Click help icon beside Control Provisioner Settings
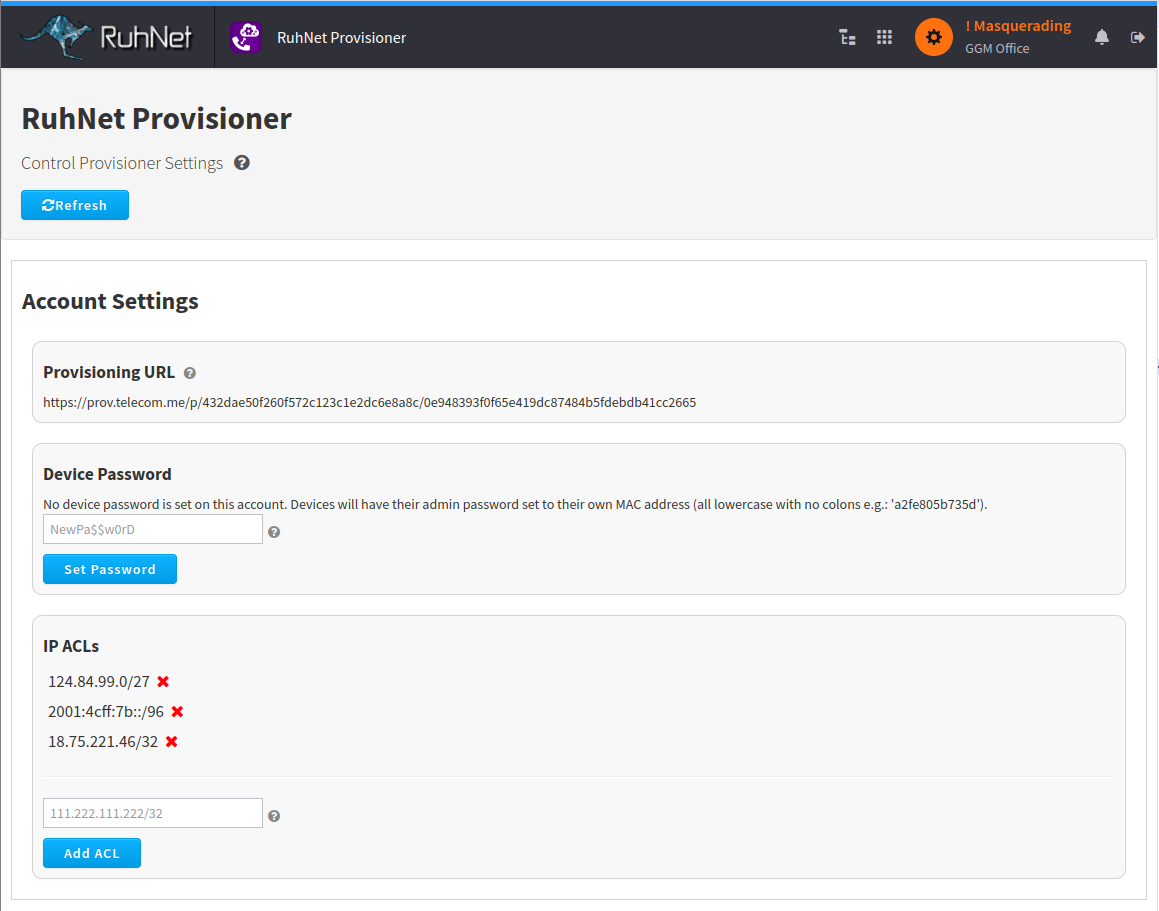The image size is (1159, 911). 241,163
